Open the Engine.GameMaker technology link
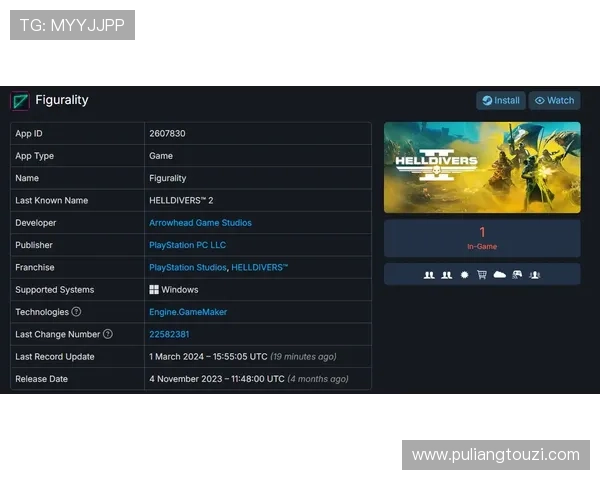This screenshot has height=480, width=600. point(188,312)
